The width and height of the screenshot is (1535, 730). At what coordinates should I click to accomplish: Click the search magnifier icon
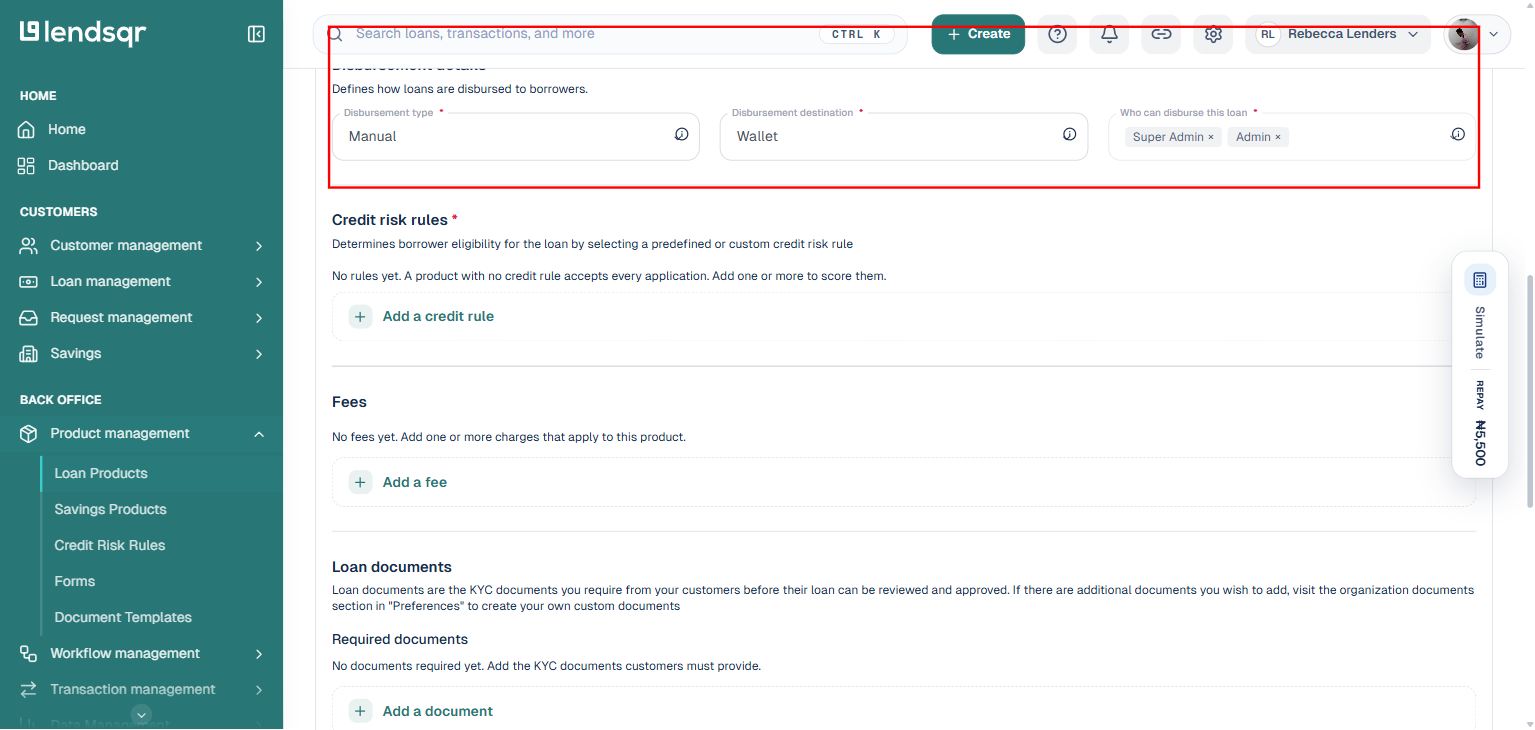click(336, 34)
